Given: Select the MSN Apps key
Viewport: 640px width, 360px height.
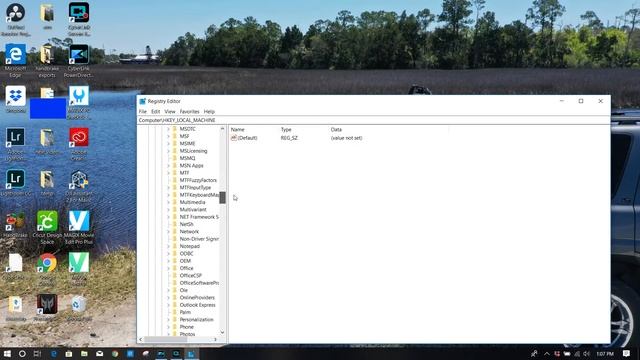Looking at the screenshot, I should tap(191, 166).
